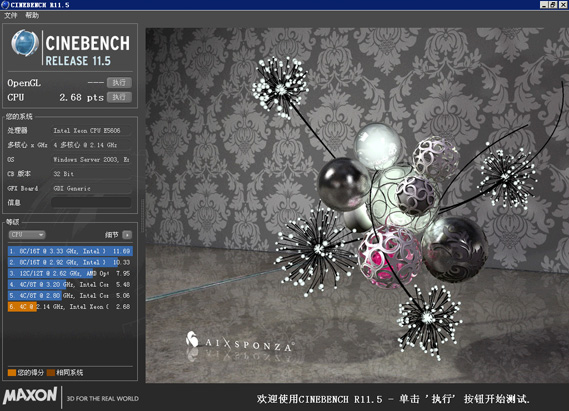
Task: Click the Windows Server 2003 OS value
Action: [x=91, y=160]
